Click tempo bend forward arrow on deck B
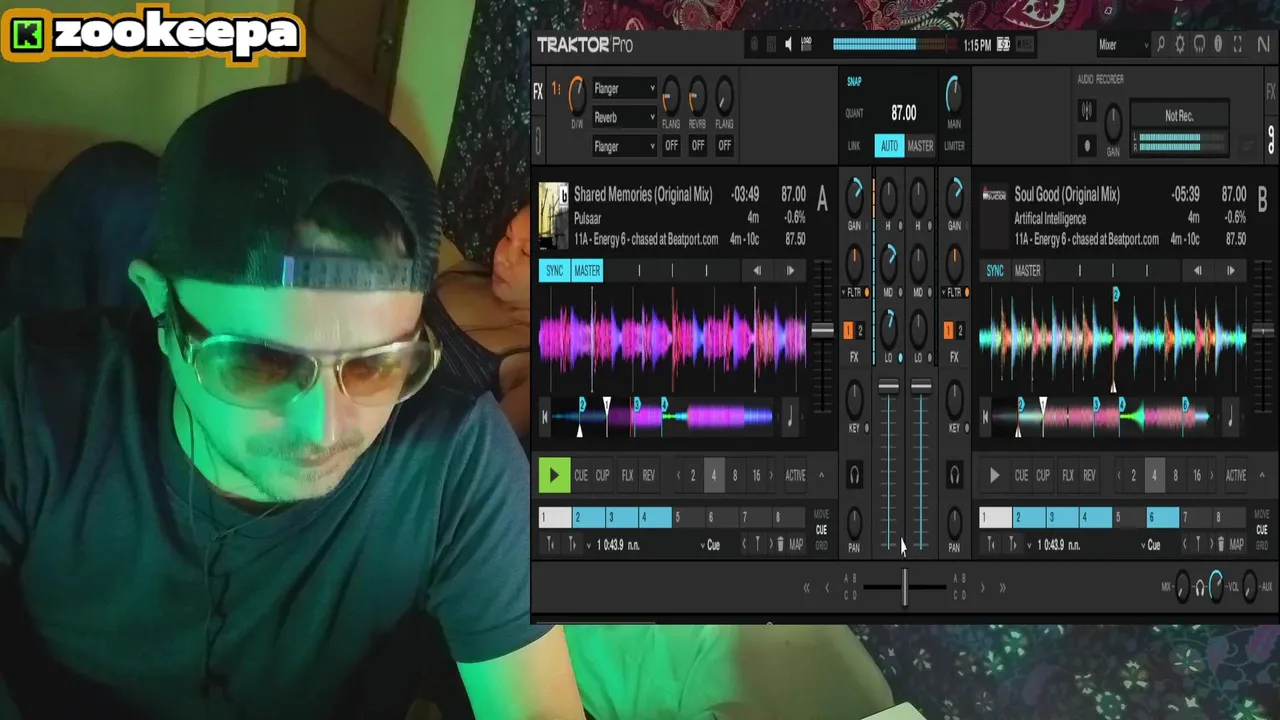This screenshot has height=720, width=1280. click(1230, 270)
